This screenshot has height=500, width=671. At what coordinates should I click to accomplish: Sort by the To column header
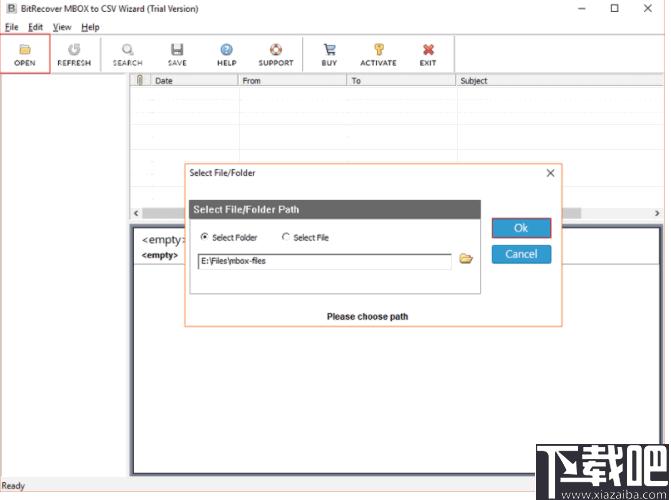401,80
